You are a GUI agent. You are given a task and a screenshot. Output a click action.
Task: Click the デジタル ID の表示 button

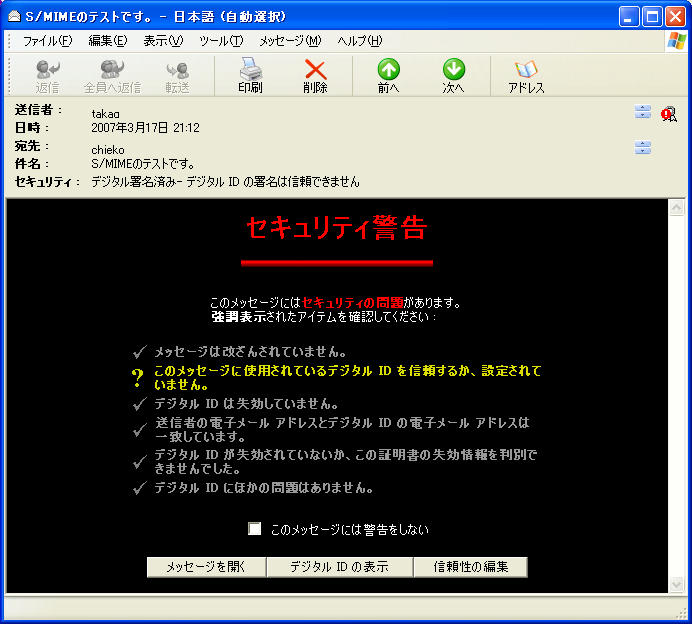coord(339,567)
